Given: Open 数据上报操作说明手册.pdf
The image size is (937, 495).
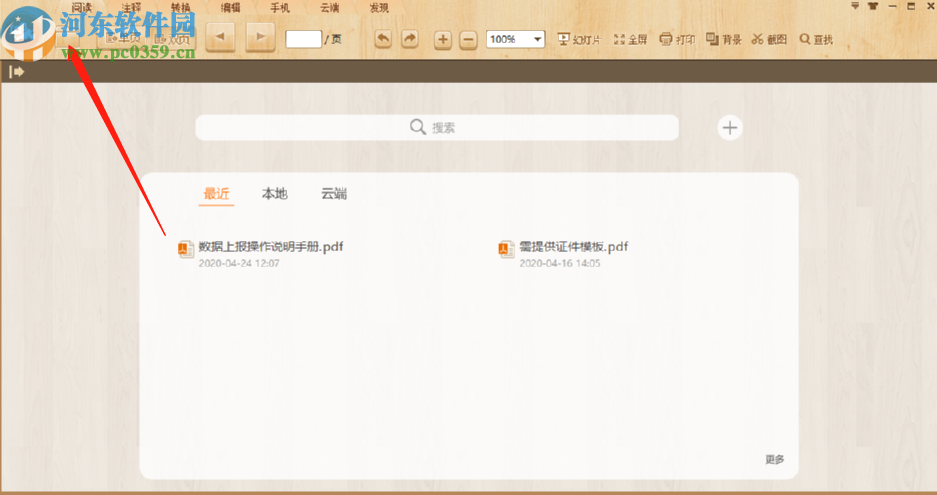Looking at the screenshot, I should (x=271, y=246).
